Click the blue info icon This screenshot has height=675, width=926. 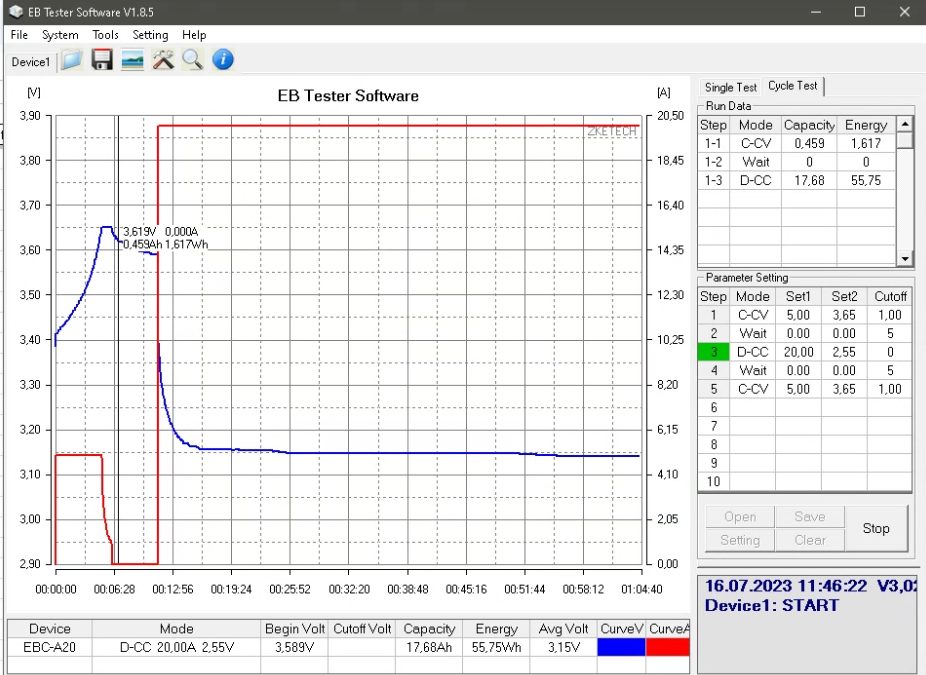[x=223, y=61]
